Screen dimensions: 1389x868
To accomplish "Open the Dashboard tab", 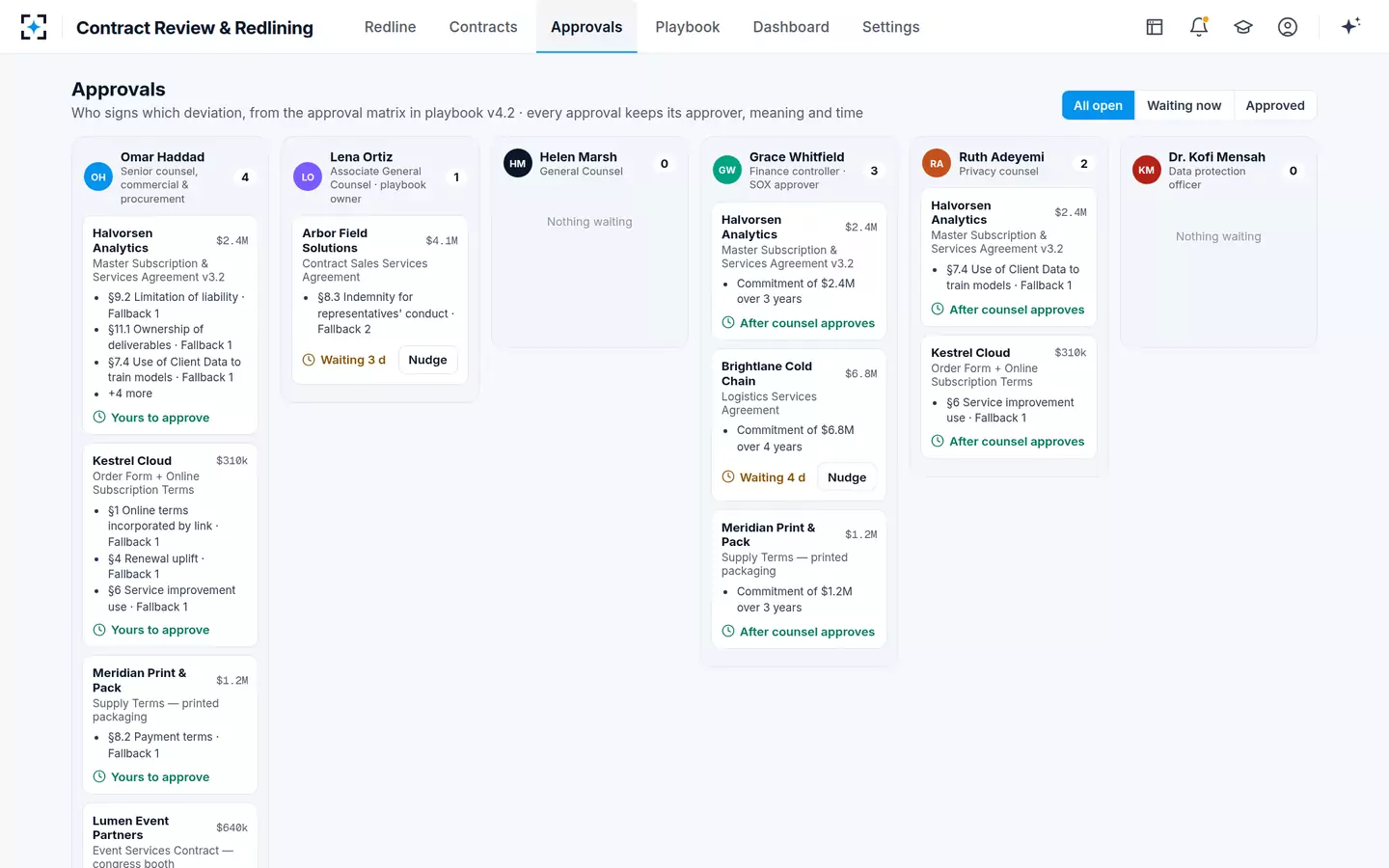I will (791, 27).
